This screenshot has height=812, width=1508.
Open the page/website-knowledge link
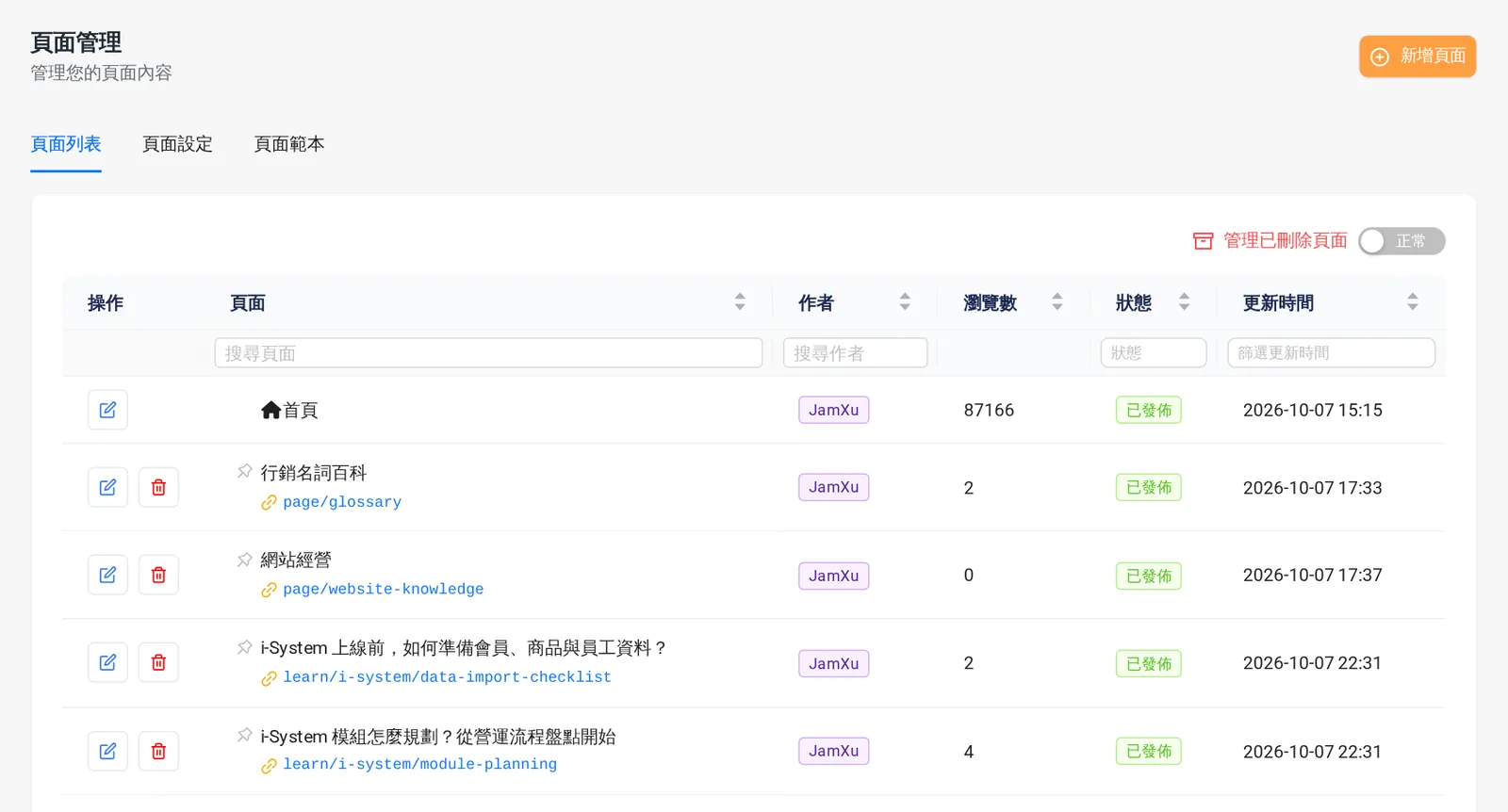384,590
